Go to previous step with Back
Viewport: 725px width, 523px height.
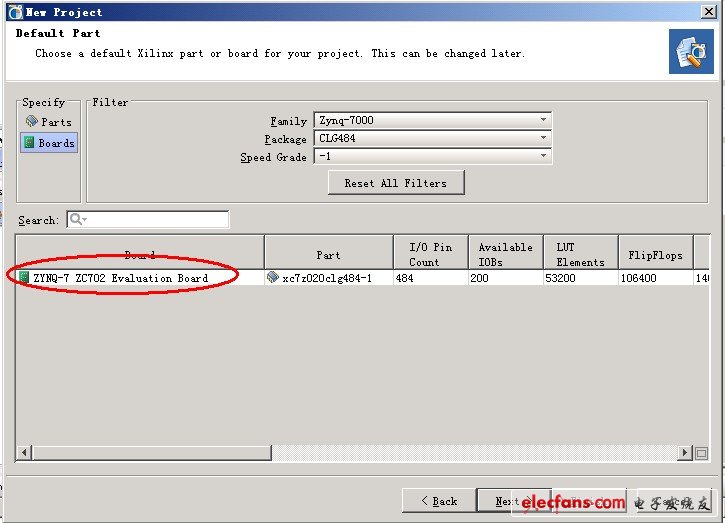(438, 501)
